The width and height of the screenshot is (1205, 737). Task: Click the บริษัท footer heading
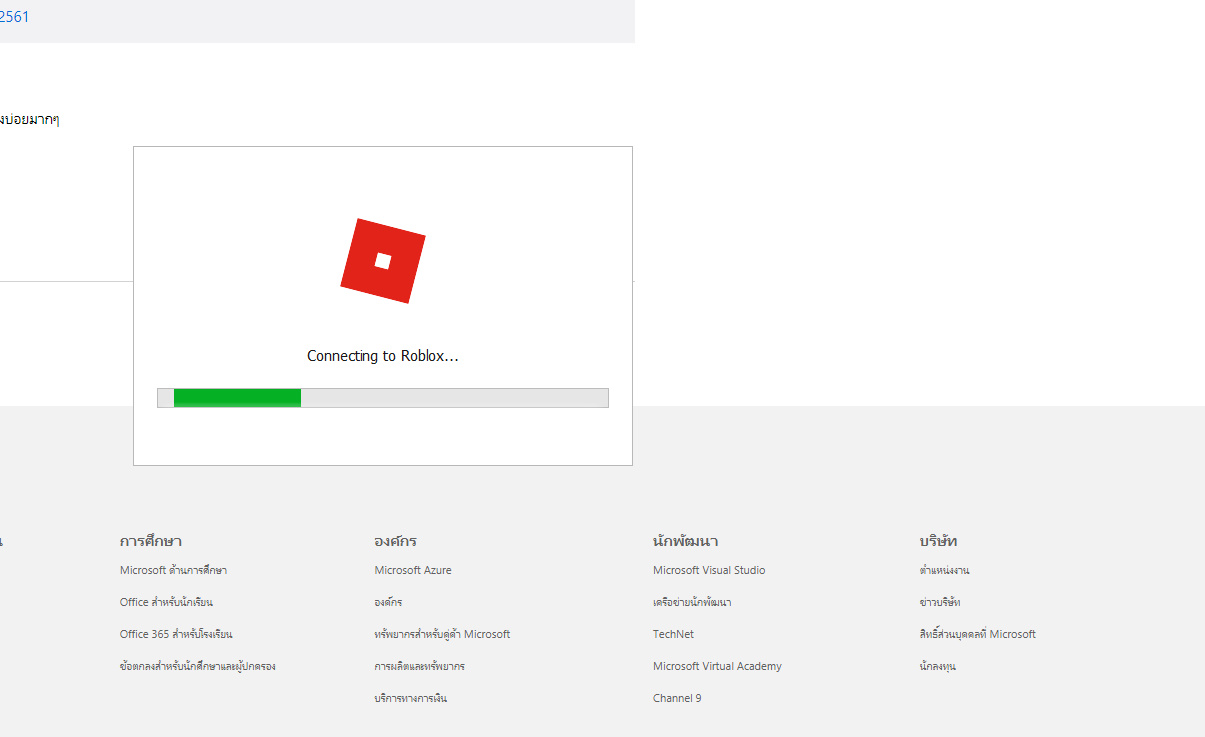(938, 541)
